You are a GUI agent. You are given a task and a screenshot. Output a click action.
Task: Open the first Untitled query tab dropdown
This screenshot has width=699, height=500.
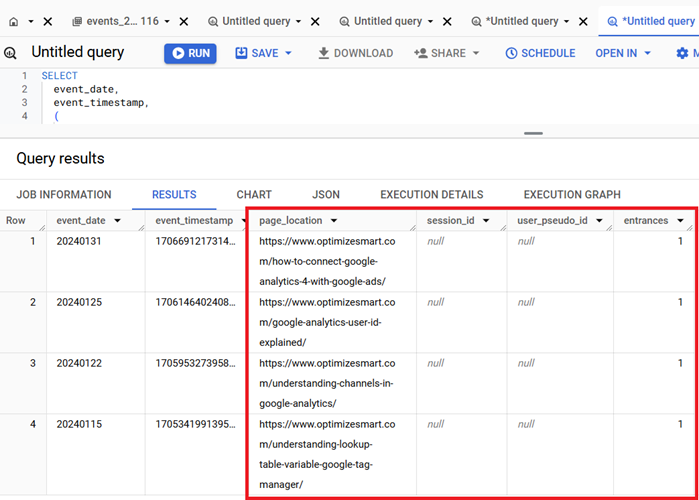tap(299, 21)
